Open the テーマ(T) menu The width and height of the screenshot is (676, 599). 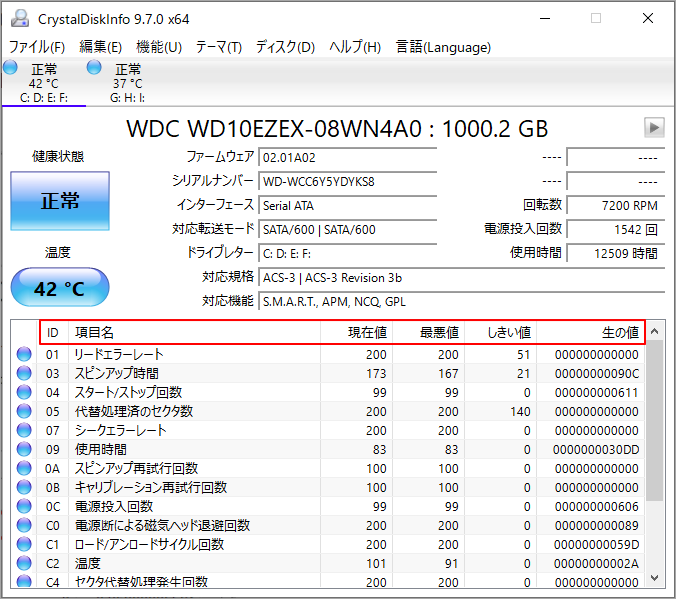coord(219,47)
